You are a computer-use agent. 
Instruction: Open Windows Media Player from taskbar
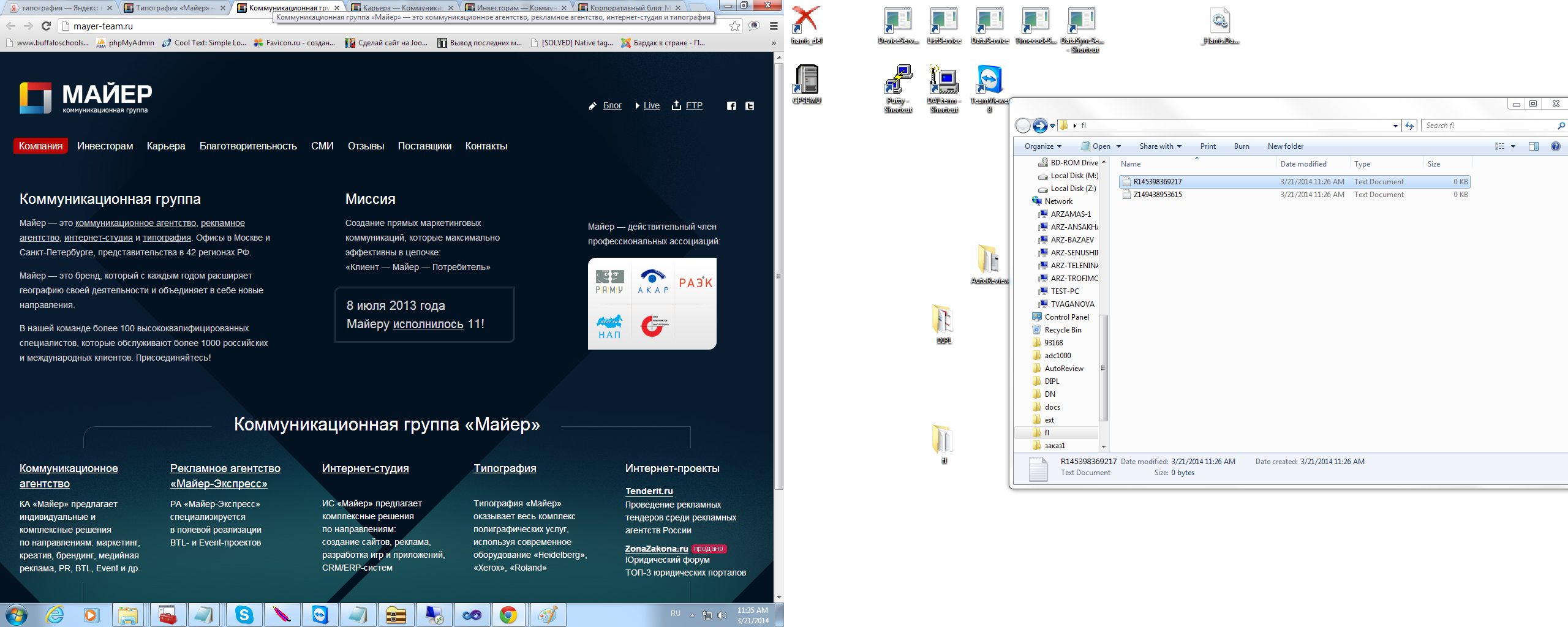(x=91, y=615)
